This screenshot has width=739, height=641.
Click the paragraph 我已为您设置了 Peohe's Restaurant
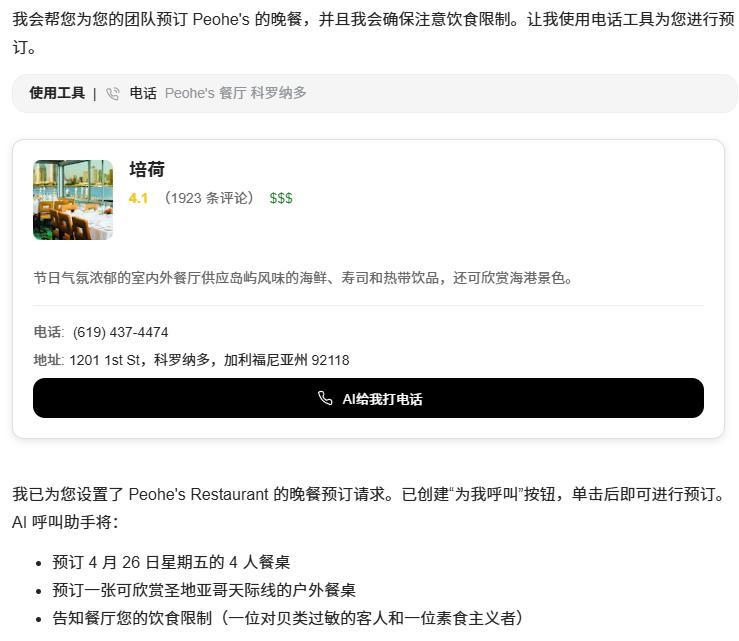tap(371, 494)
